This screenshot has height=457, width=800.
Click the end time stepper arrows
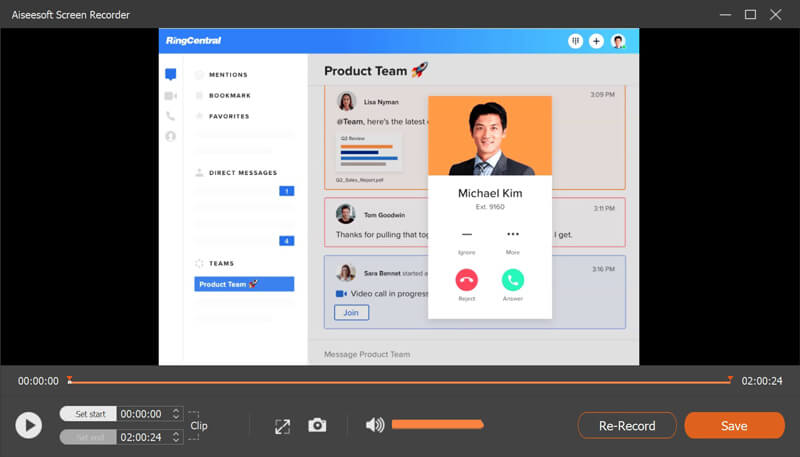pos(176,437)
